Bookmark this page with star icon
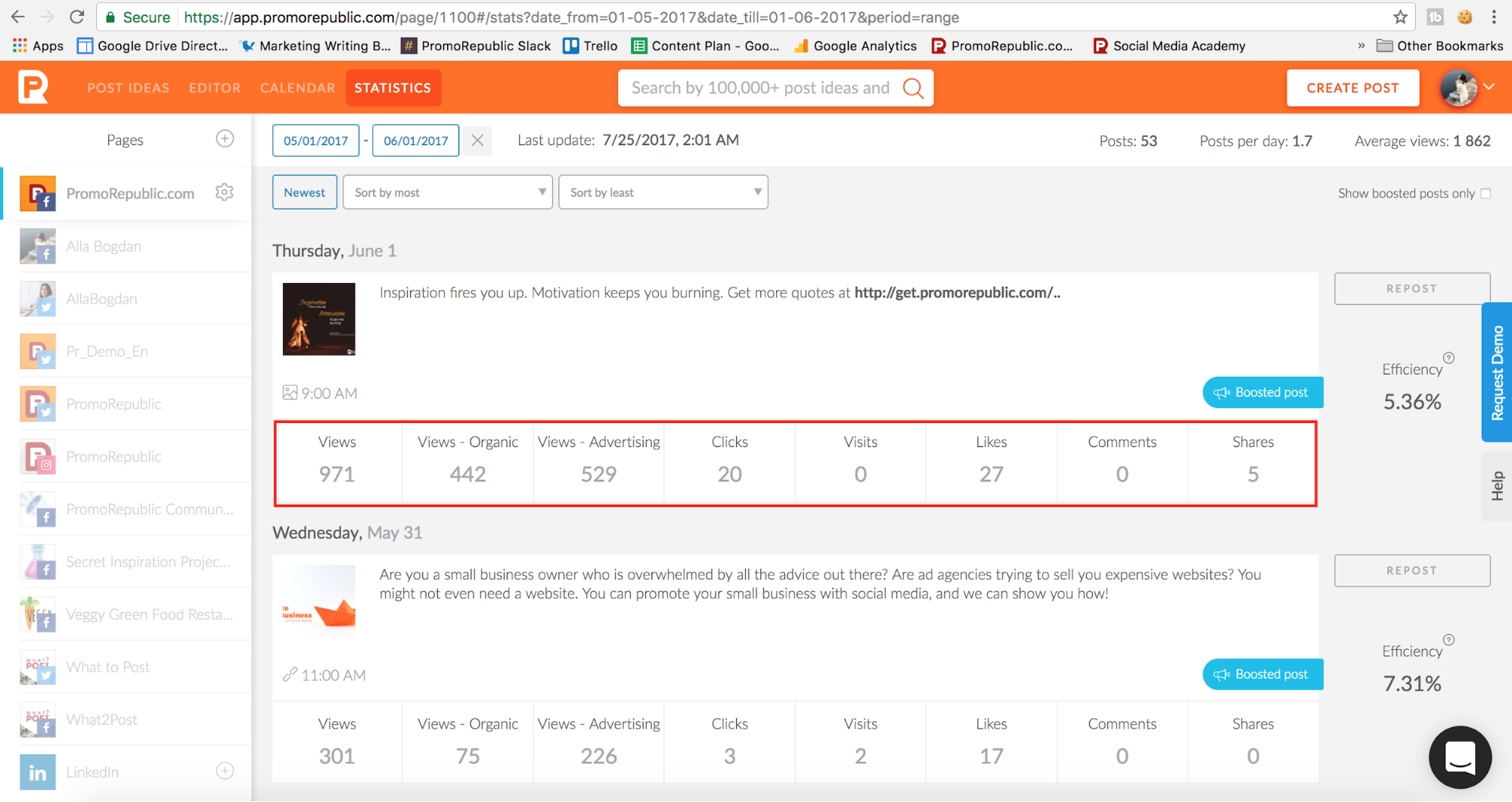Viewport: 1512px width, 802px height. [1400, 17]
